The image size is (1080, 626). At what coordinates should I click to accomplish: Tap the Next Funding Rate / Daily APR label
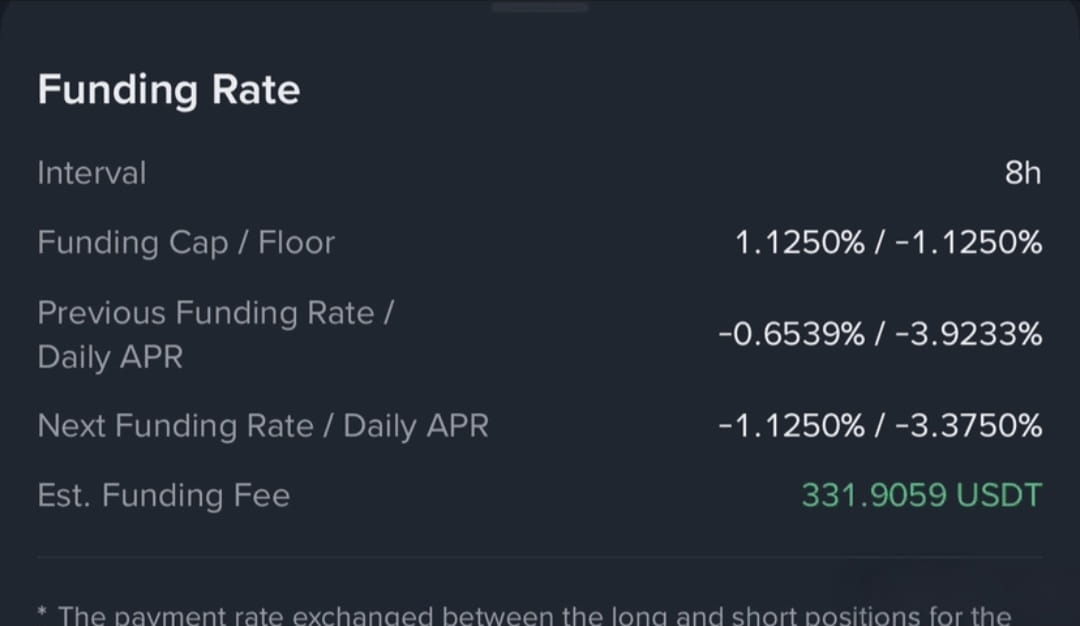[x=263, y=426]
